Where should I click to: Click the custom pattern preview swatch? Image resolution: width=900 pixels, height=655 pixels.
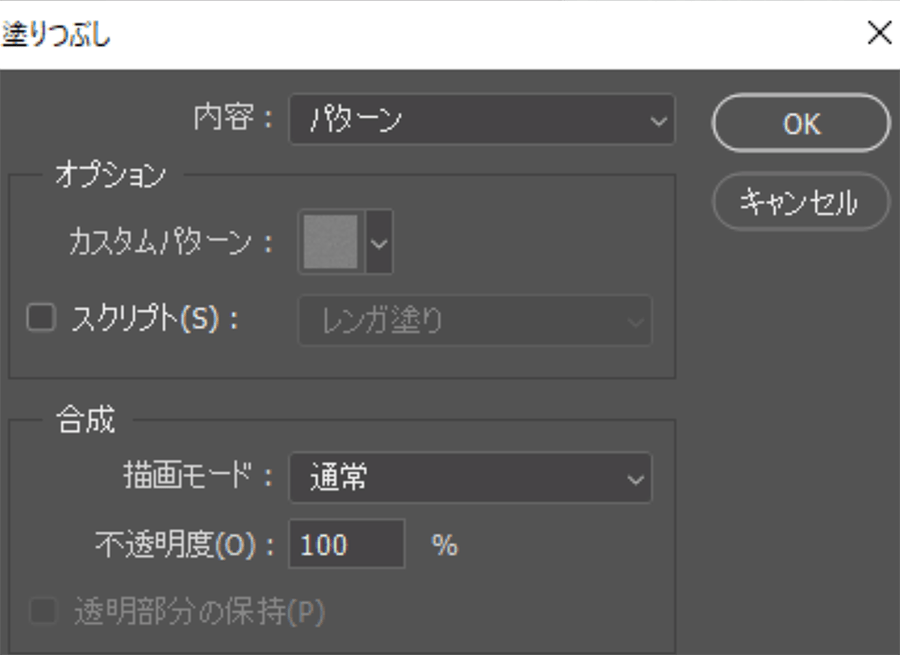point(331,241)
